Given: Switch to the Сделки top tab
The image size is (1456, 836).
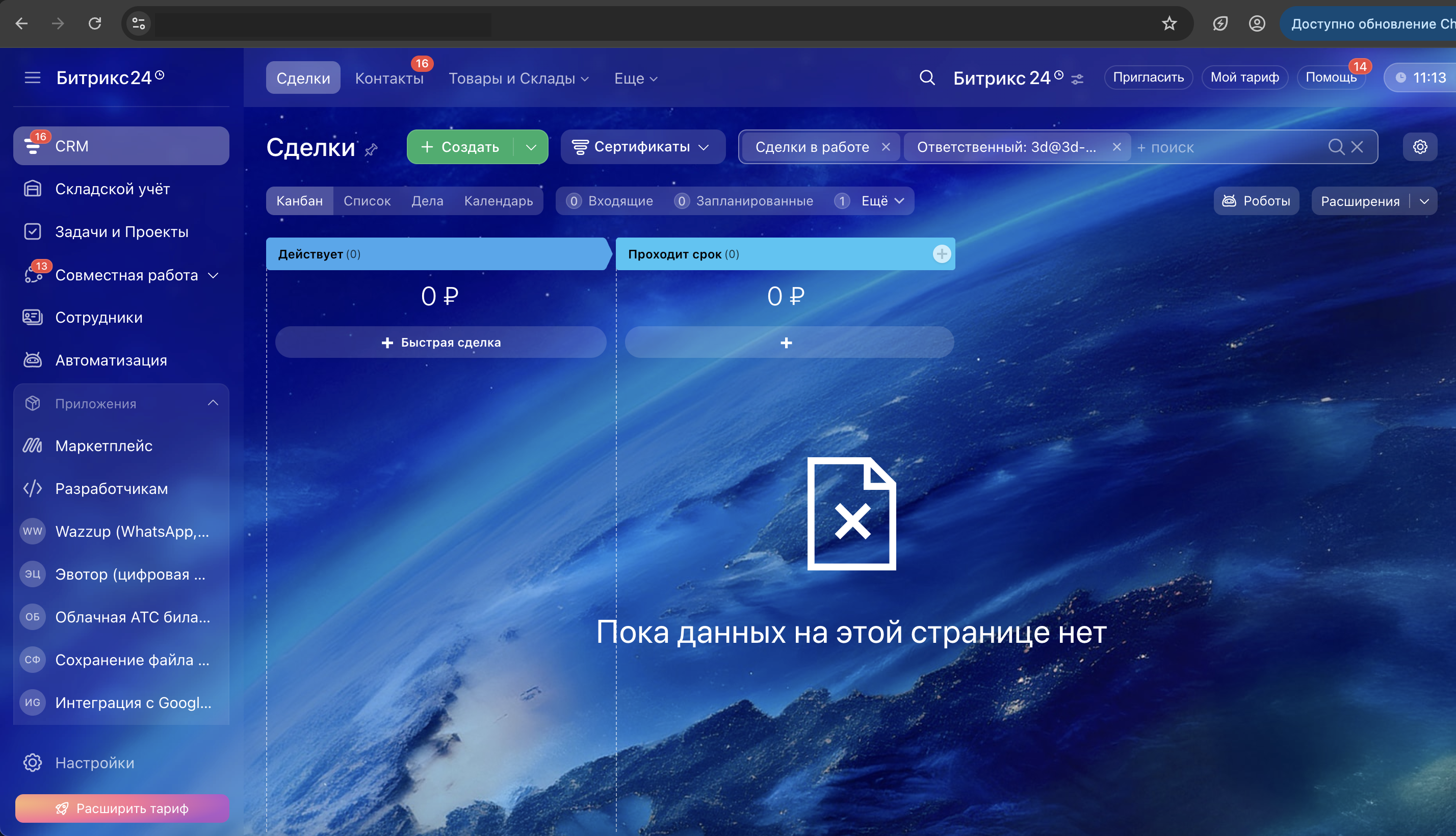Looking at the screenshot, I should coord(303,78).
